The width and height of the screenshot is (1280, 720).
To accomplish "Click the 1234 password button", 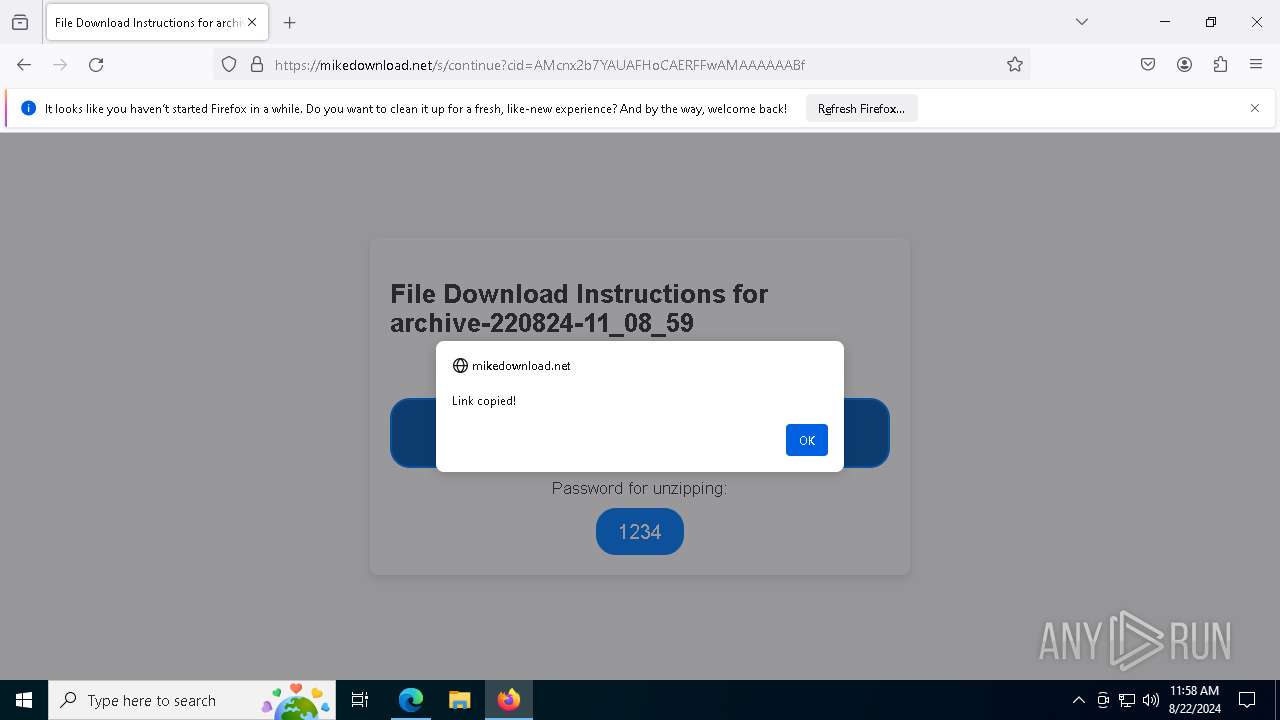I will [640, 532].
